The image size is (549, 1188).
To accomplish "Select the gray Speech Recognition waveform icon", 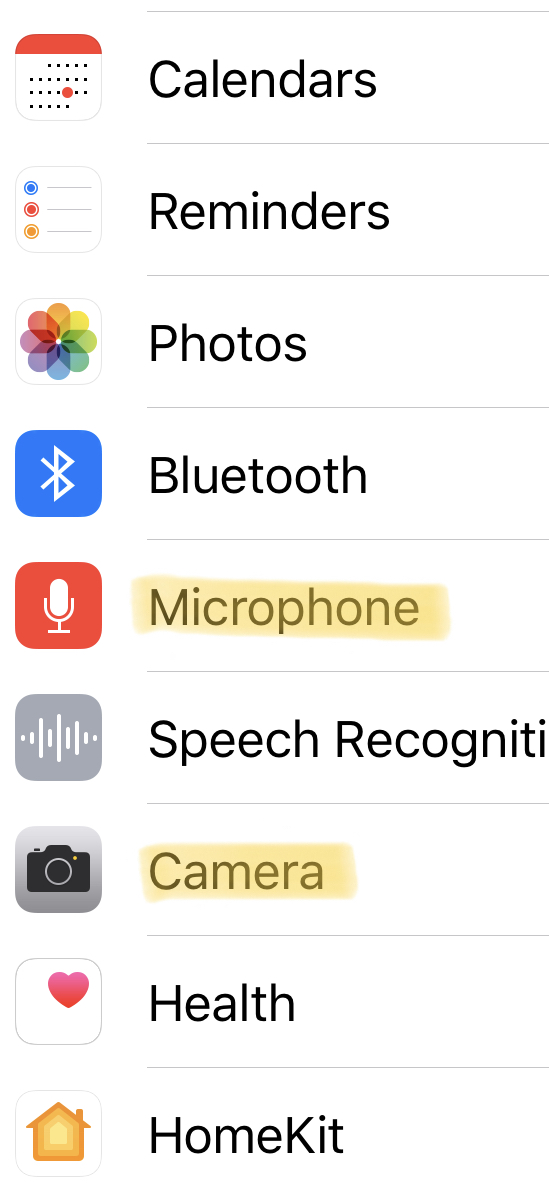I will click(58, 737).
